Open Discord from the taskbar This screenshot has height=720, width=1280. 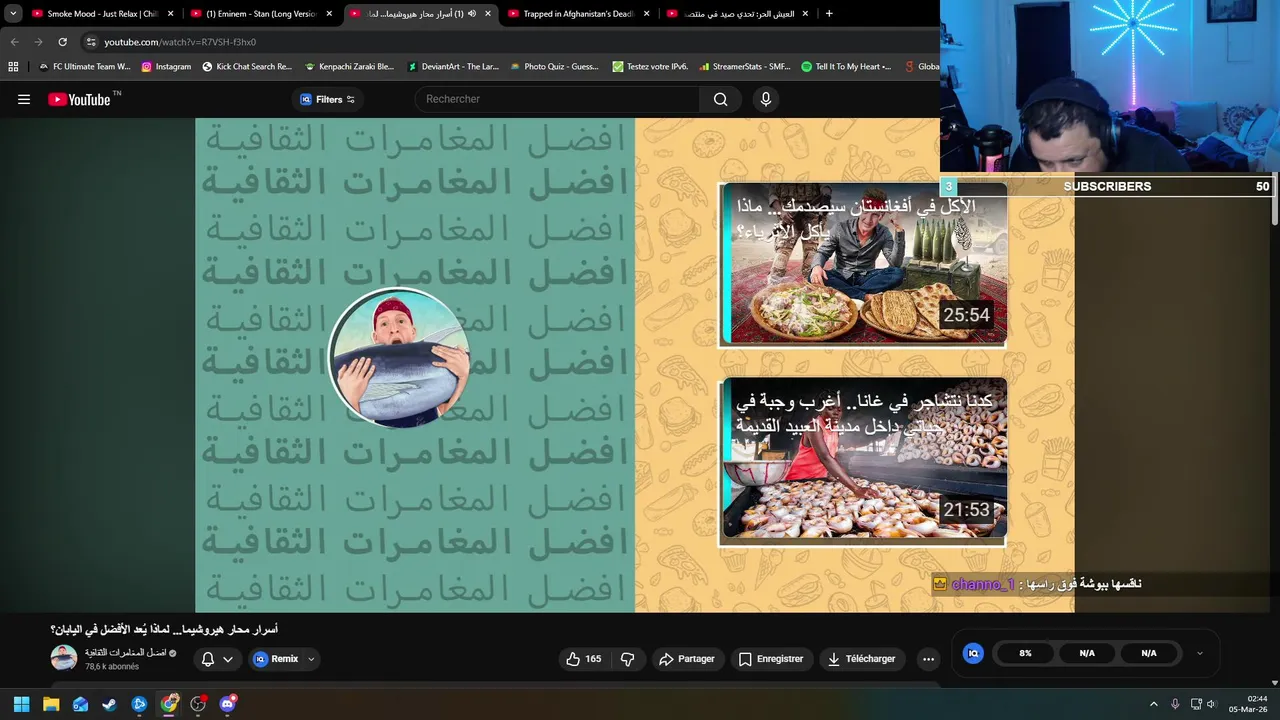tap(227, 704)
